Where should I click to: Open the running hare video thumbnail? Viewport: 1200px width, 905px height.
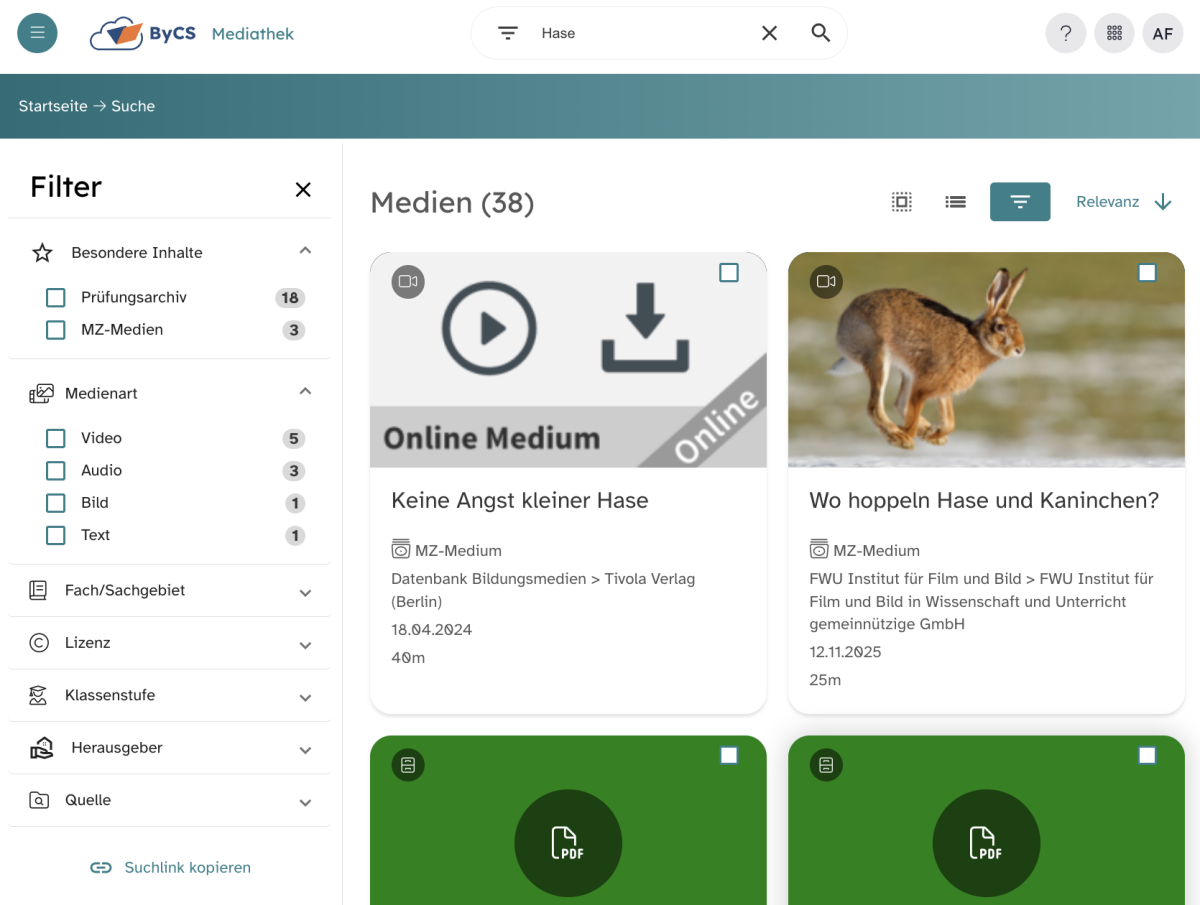coord(985,360)
